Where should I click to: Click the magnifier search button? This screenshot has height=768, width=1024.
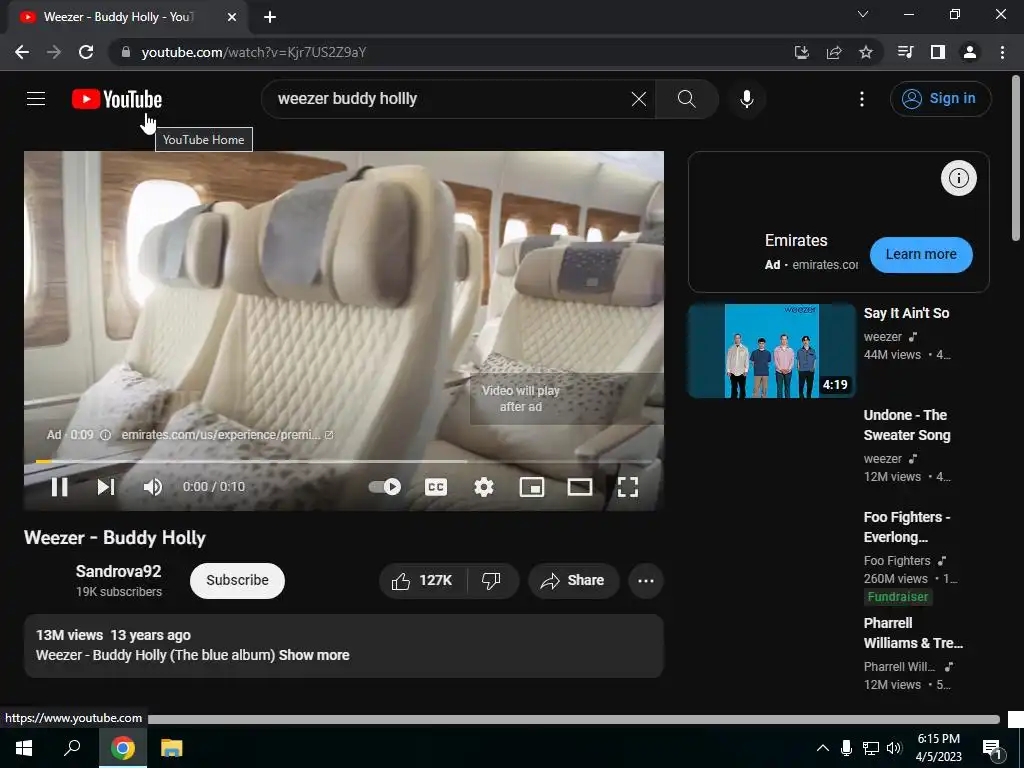(x=686, y=99)
